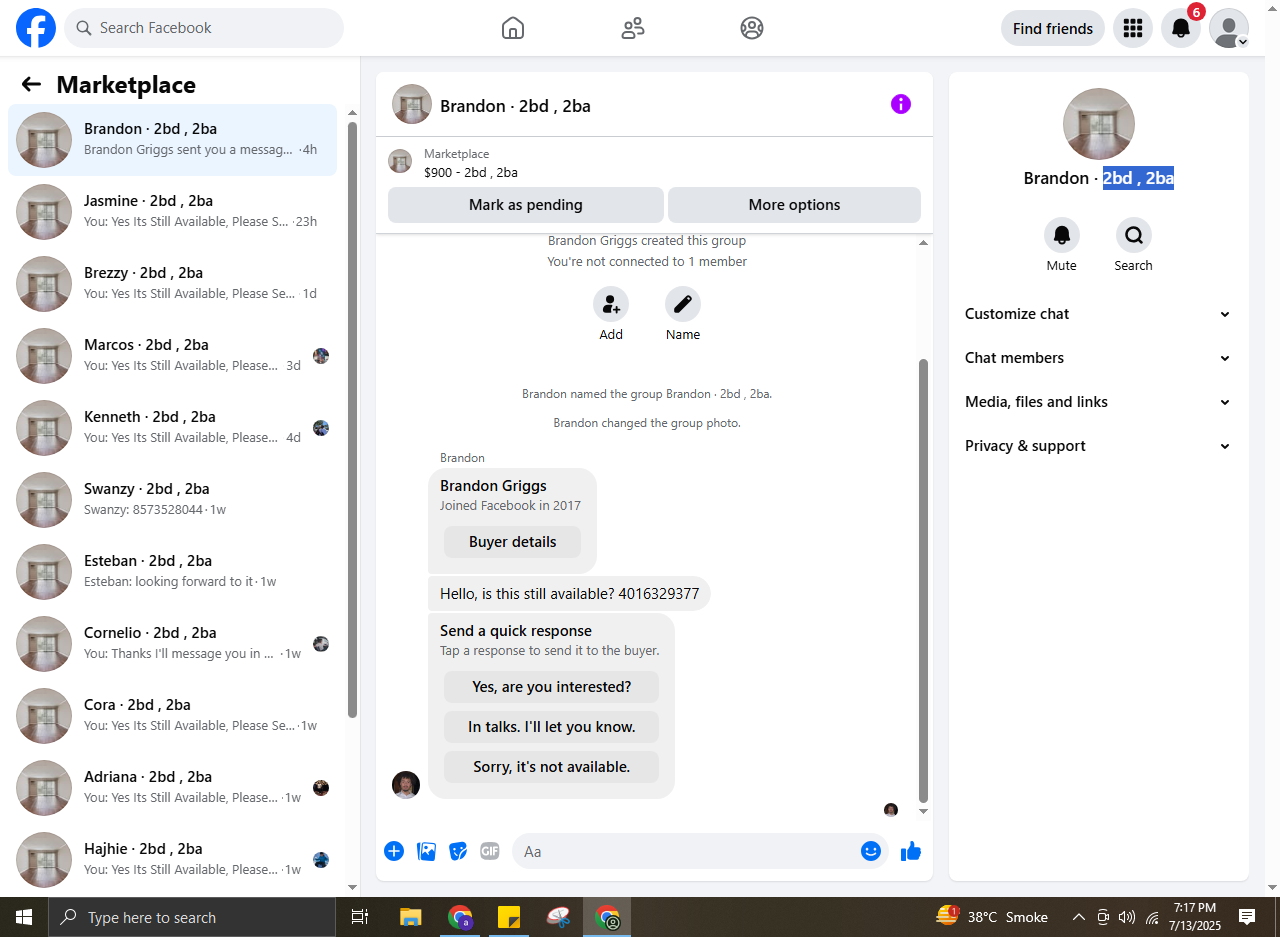
Task: Click the chat messages scrollbar
Action: pyautogui.click(x=923, y=581)
